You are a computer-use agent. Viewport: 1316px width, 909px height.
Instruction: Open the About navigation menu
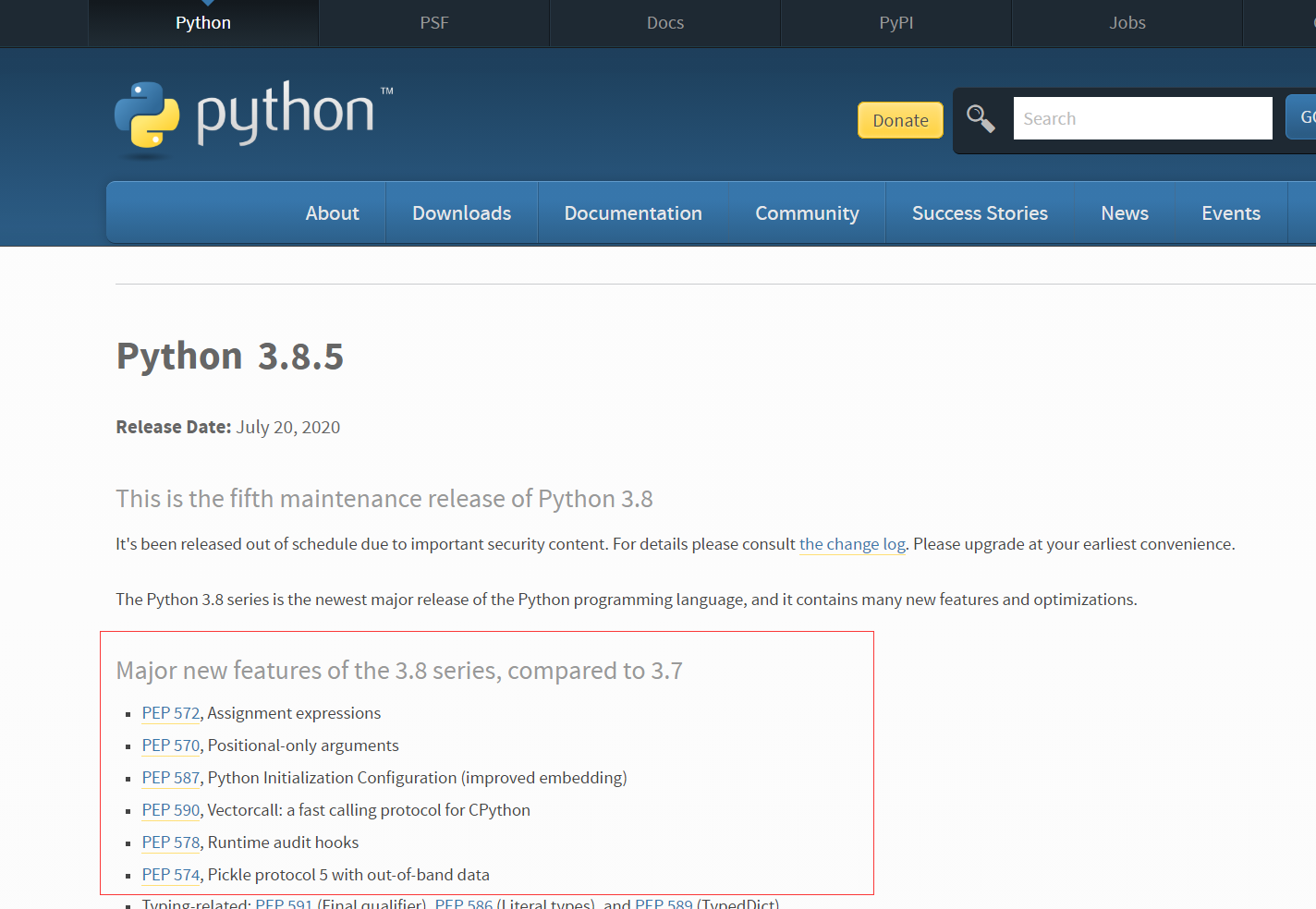pyautogui.click(x=332, y=213)
